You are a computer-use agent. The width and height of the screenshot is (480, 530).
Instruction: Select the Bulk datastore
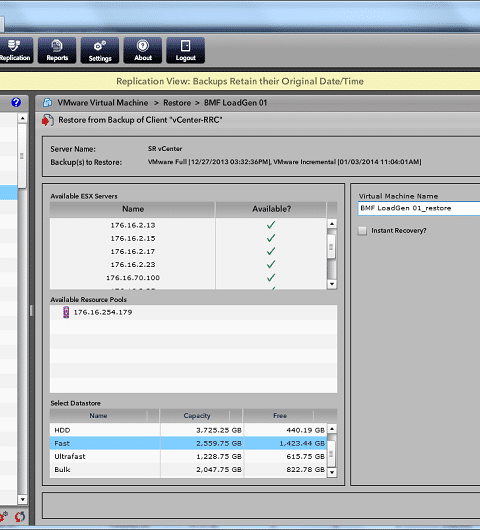point(62,470)
